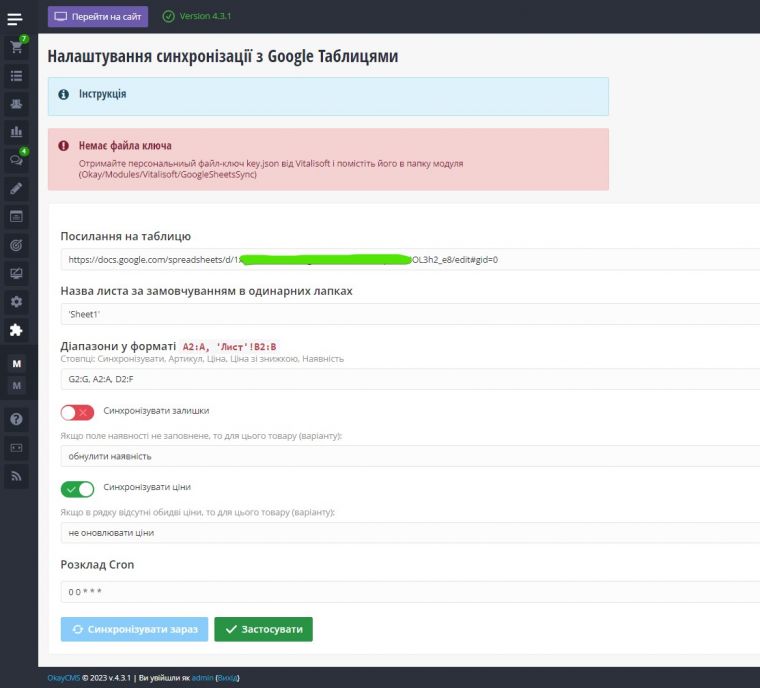Open the statistics bar chart icon
760x688 pixels.
point(16,132)
